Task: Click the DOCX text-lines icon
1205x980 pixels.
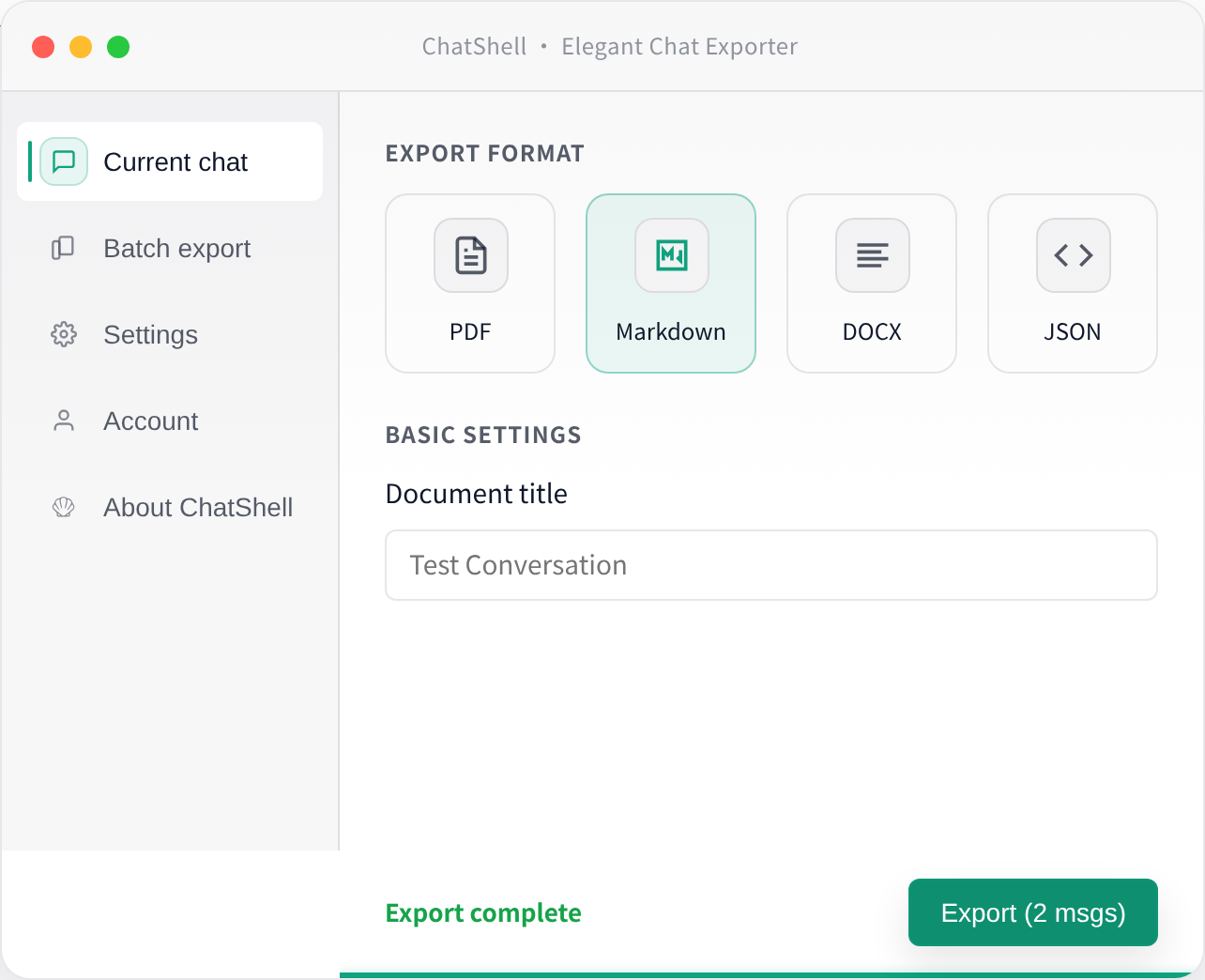Action: [872, 254]
